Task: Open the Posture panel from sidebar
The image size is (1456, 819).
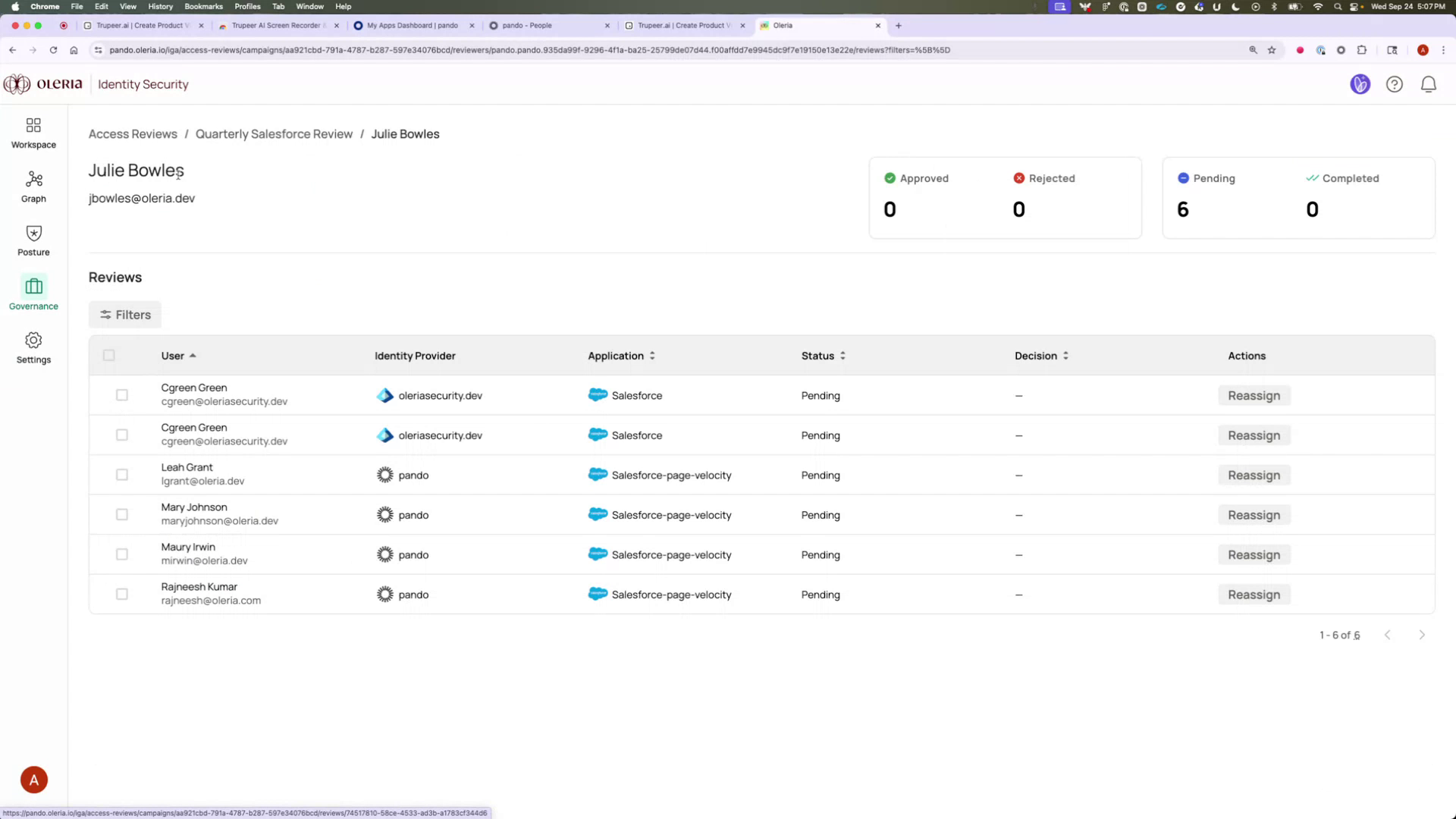Action: point(33,240)
